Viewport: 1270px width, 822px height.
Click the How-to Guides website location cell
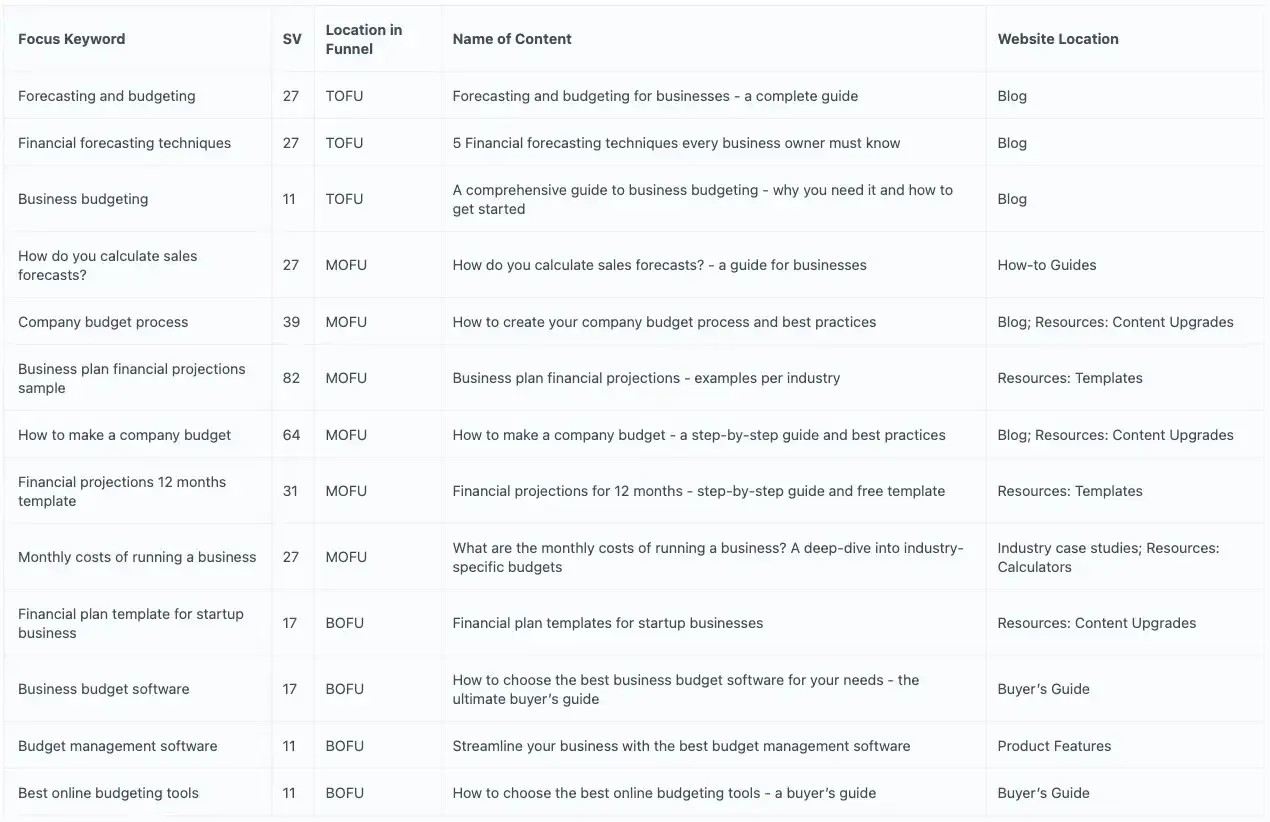[x=1047, y=265]
